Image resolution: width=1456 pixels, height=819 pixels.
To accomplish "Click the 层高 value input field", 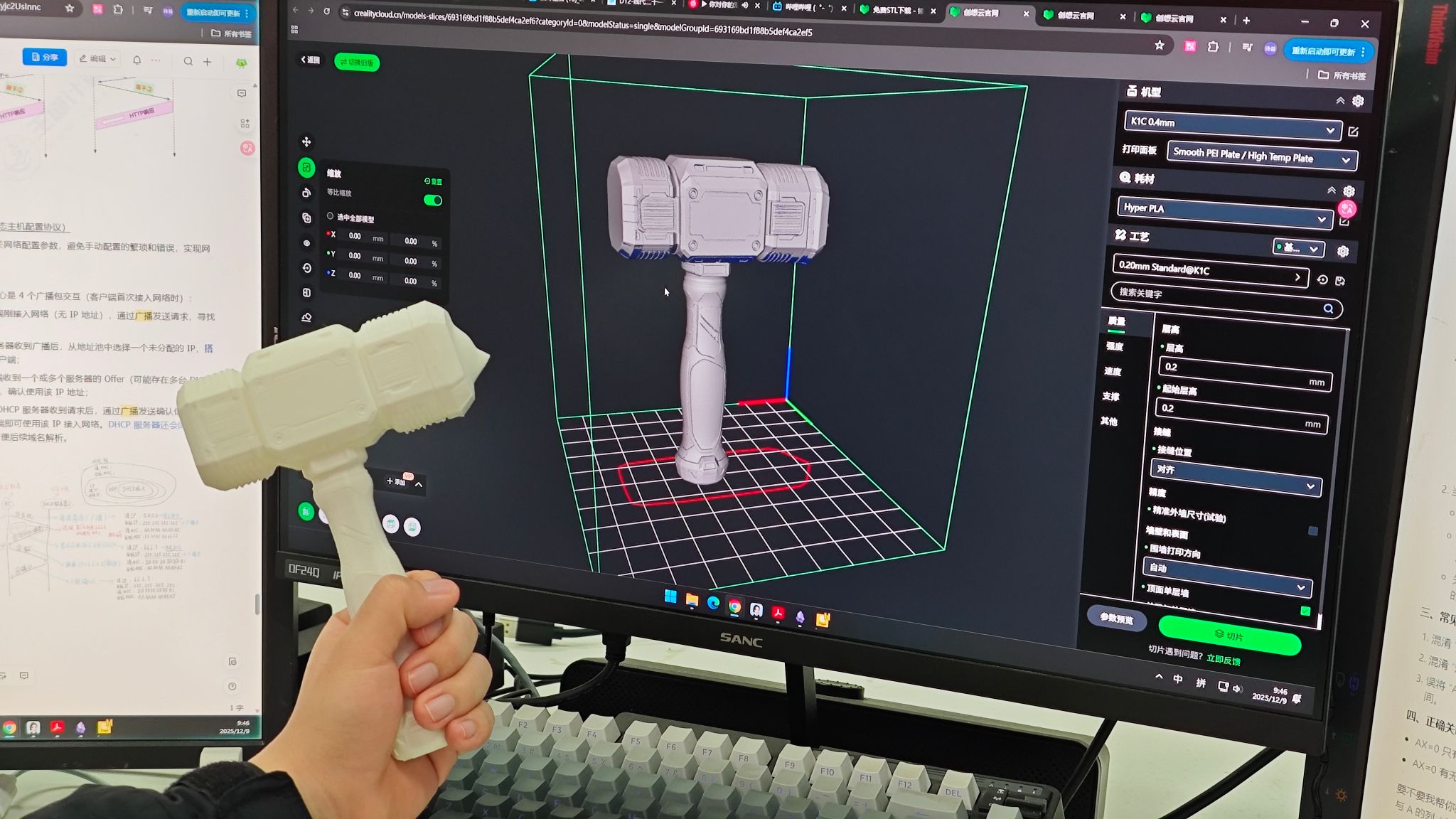I will pos(1244,374).
